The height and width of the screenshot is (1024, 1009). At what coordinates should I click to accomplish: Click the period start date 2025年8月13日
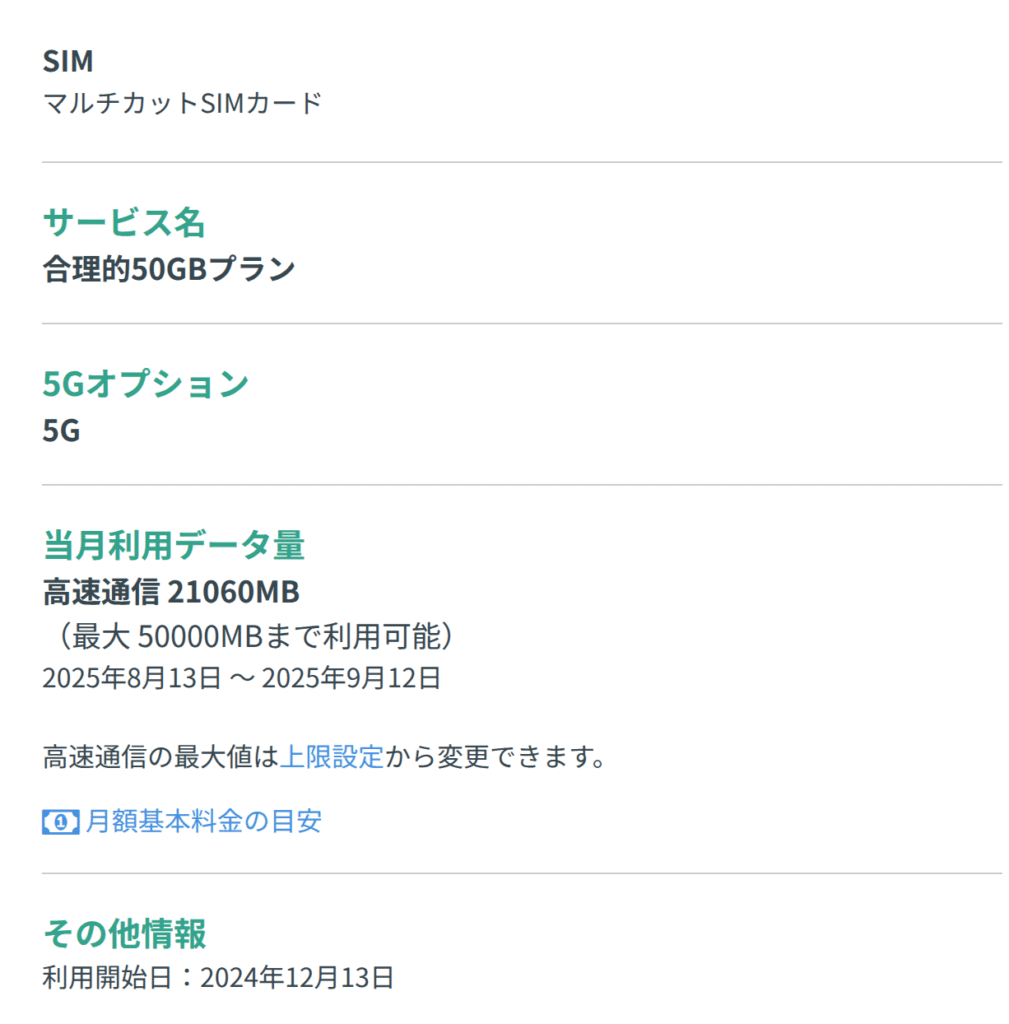point(131,678)
